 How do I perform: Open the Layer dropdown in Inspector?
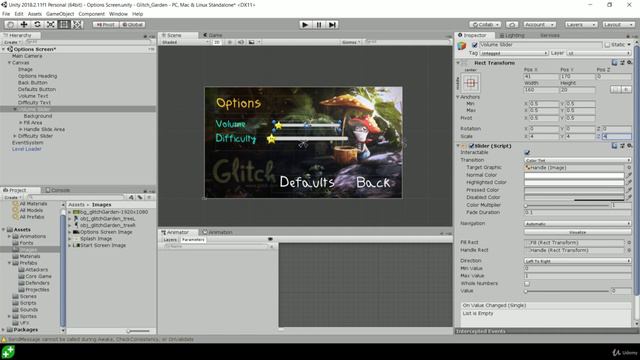coord(599,53)
